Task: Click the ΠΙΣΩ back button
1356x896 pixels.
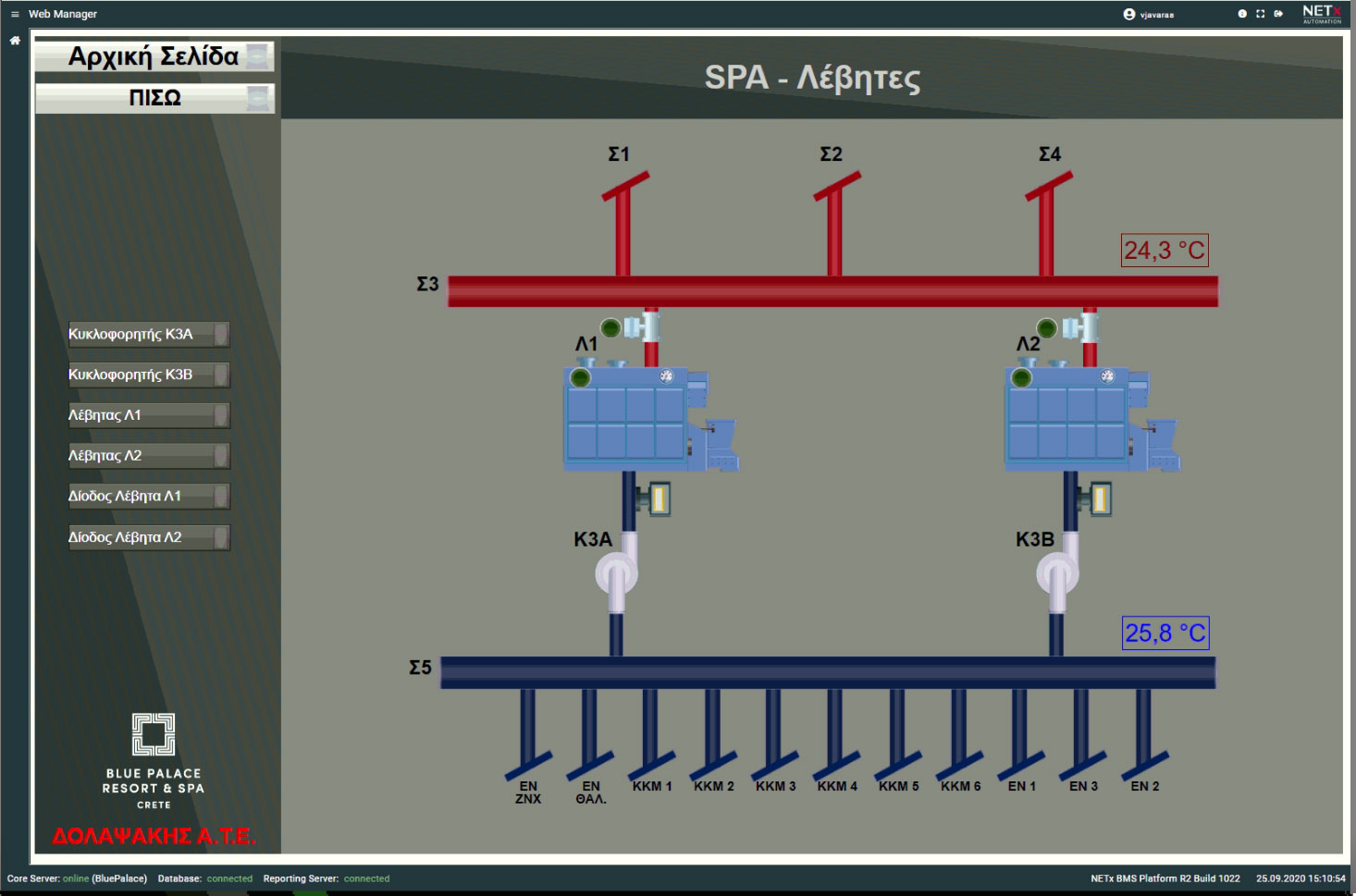Action: tap(154, 98)
